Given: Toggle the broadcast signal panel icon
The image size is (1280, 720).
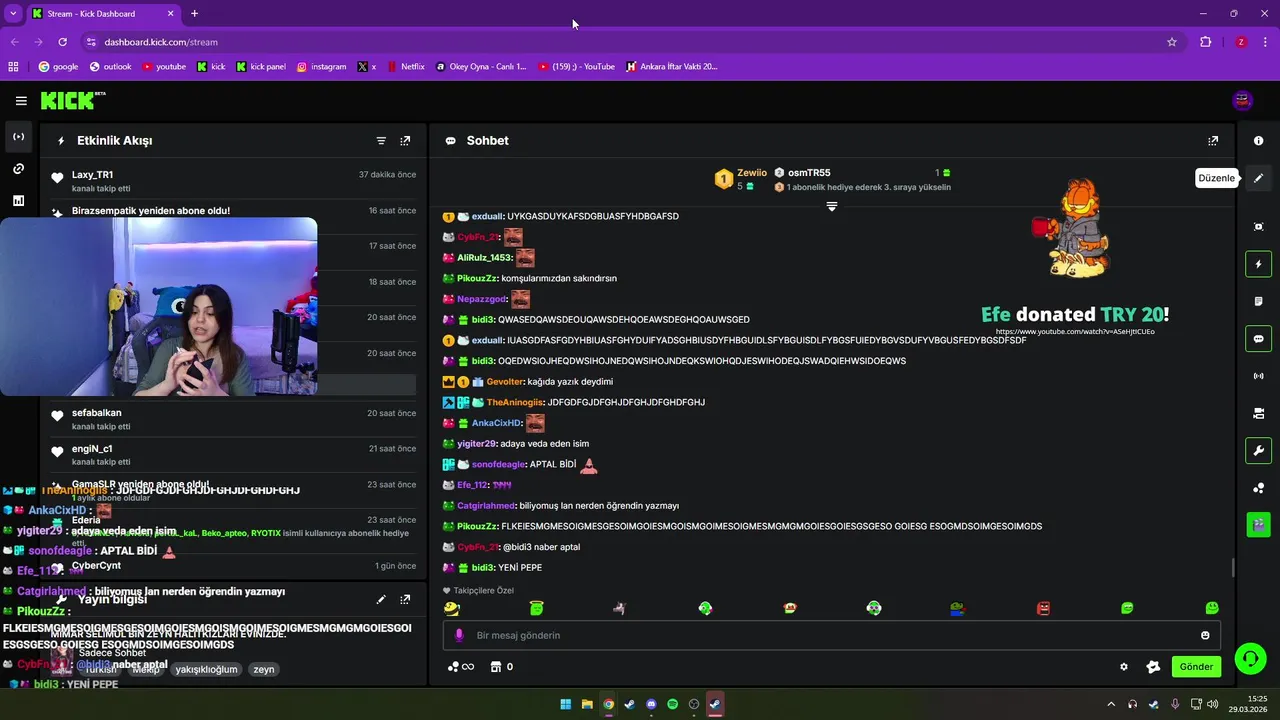Looking at the screenshot, I should (1259, 376).
